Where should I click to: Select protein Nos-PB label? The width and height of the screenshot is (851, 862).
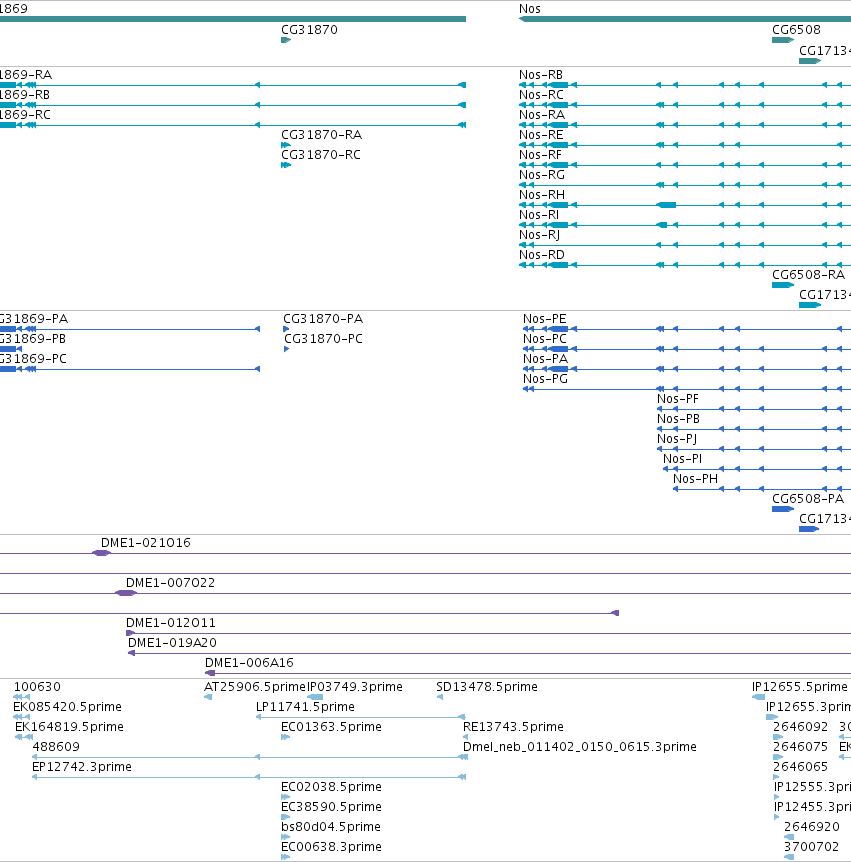coord(678,419)
